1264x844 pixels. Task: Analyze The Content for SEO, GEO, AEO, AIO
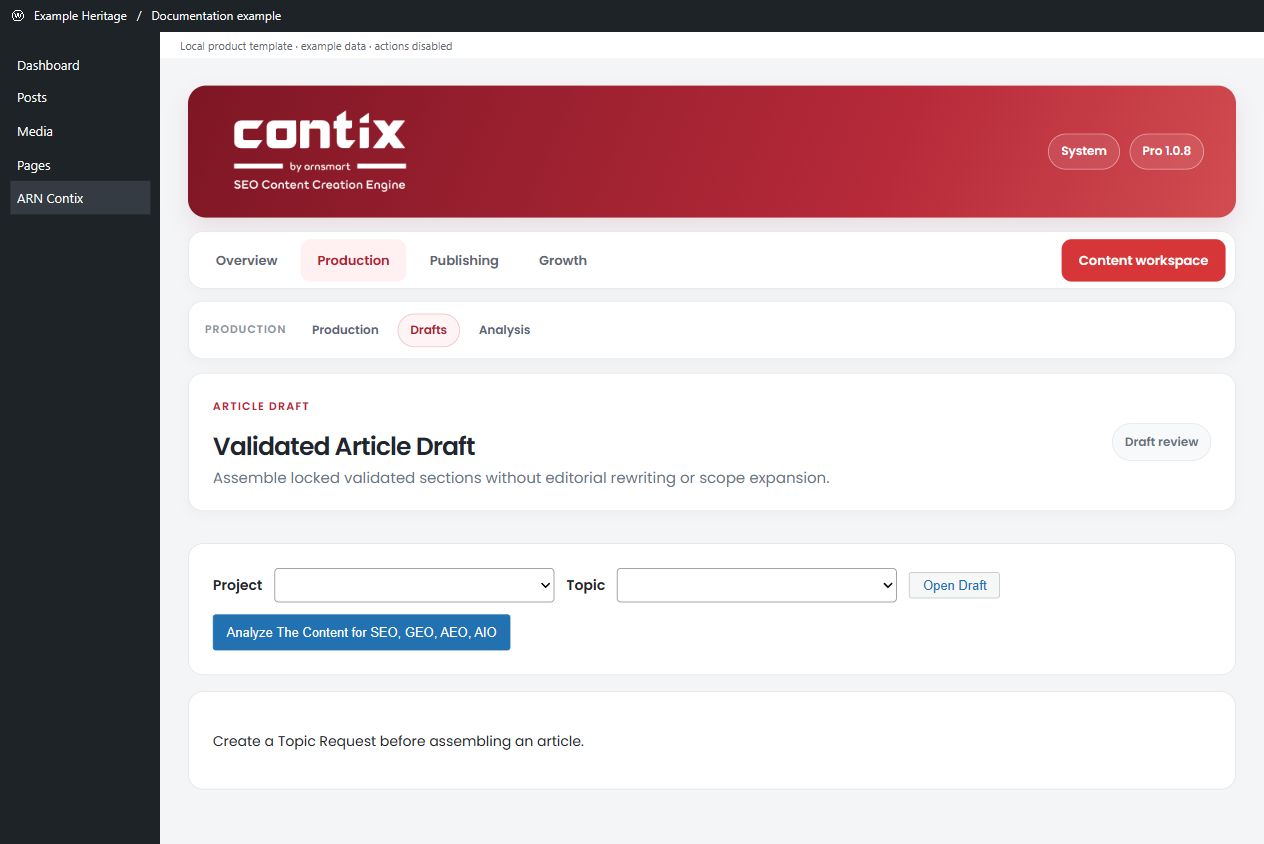(x=361, y=632)
